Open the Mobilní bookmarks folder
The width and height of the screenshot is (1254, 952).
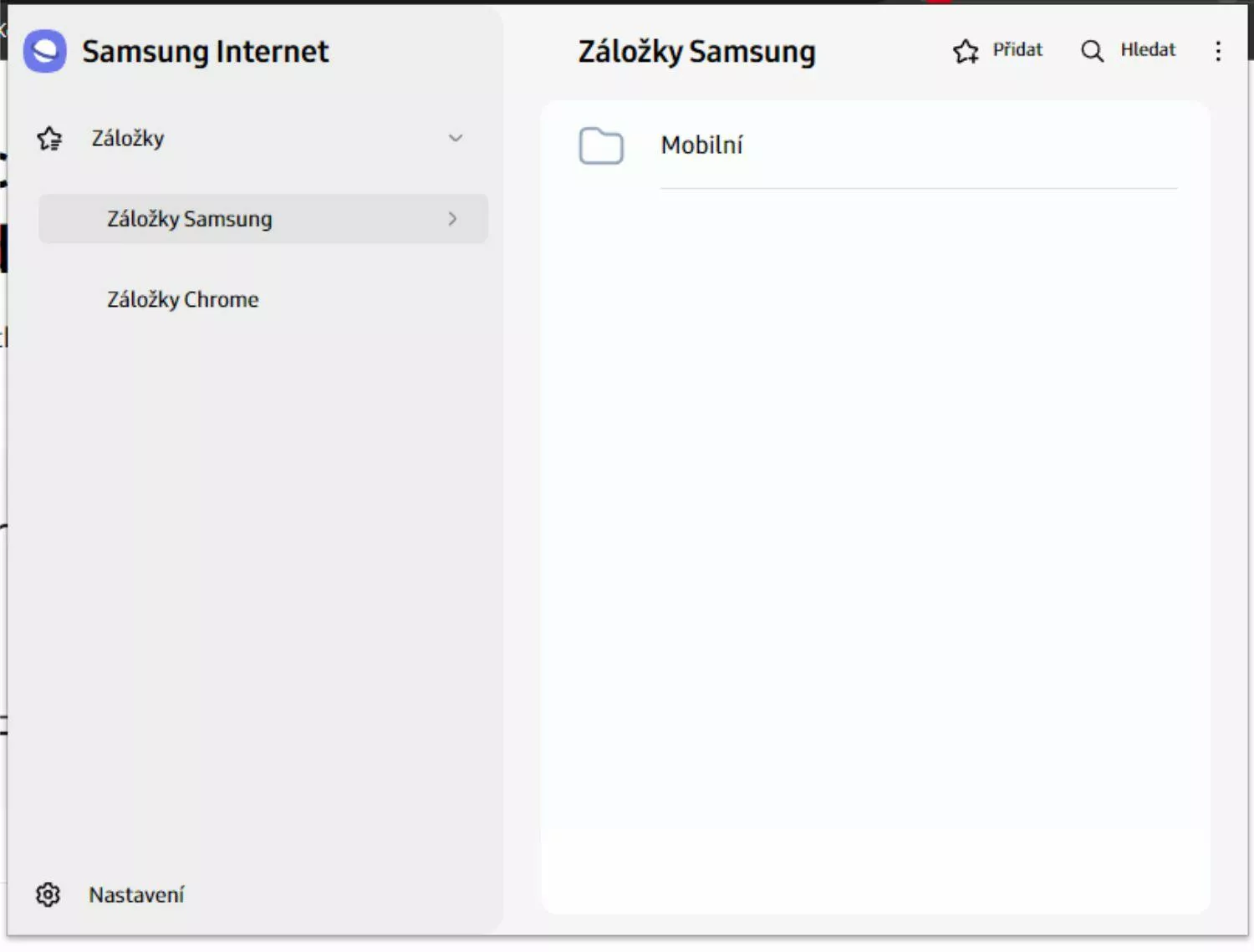(877, 145)
